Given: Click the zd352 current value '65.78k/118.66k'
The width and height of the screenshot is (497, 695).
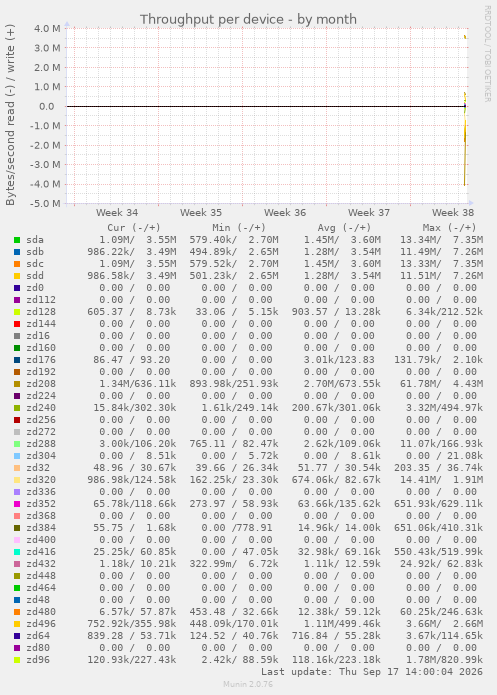Looking at the screenshot, I should click(x=135, y=504).
